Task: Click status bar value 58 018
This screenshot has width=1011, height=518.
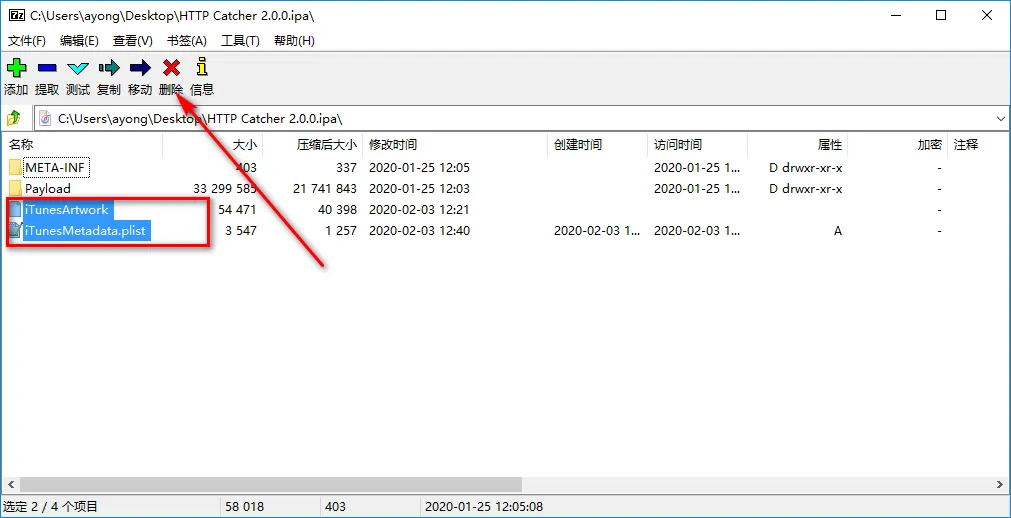Action: point(244,507)
